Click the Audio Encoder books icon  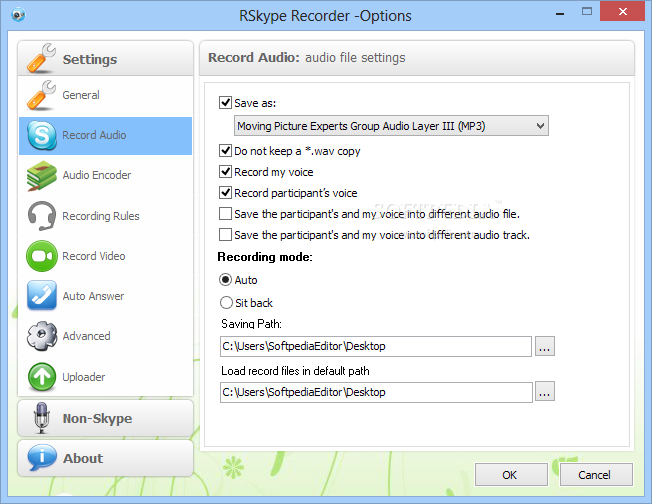pyautogui.click(x=41, y=175)
